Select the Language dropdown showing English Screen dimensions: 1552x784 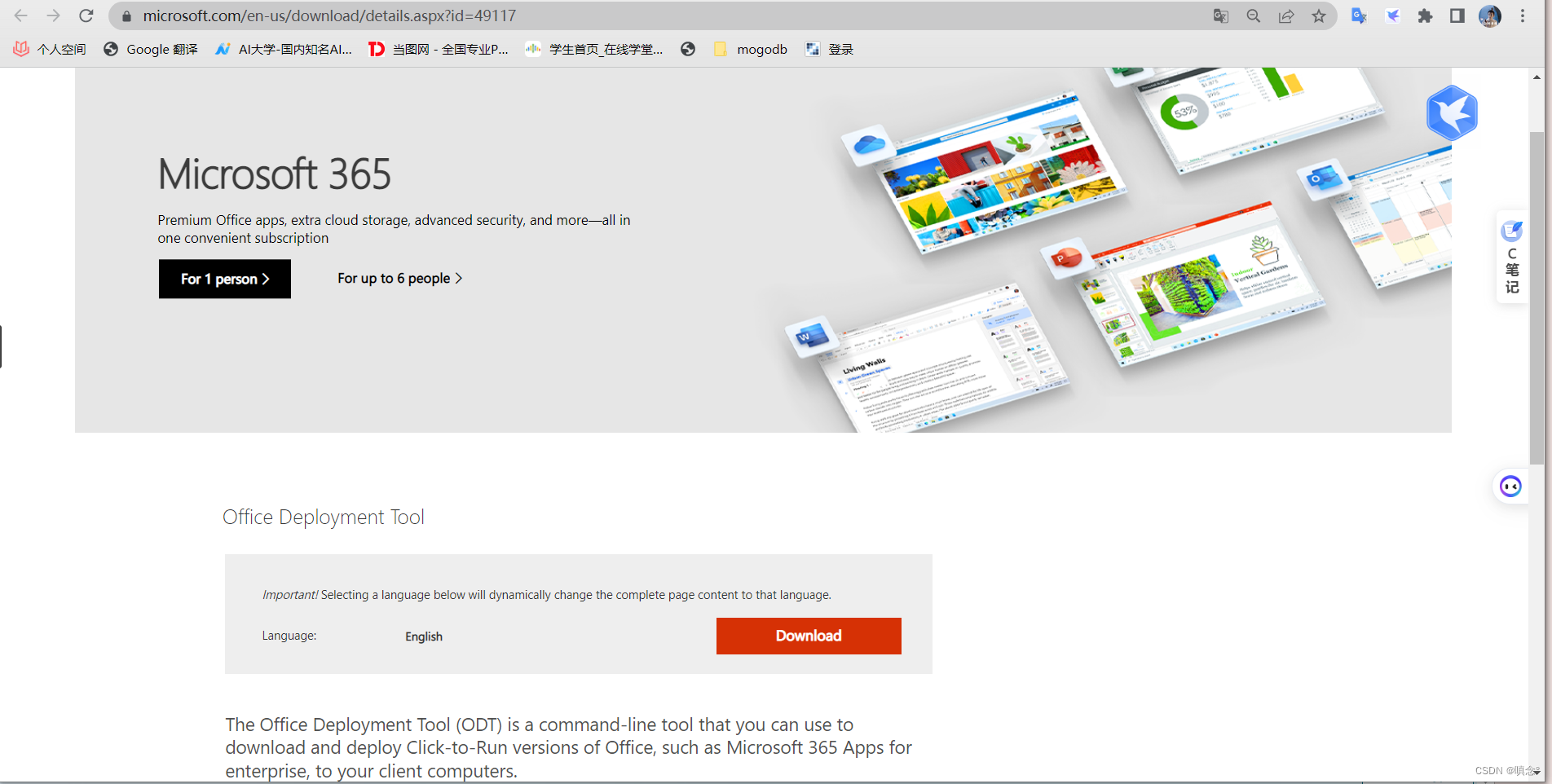424,636
